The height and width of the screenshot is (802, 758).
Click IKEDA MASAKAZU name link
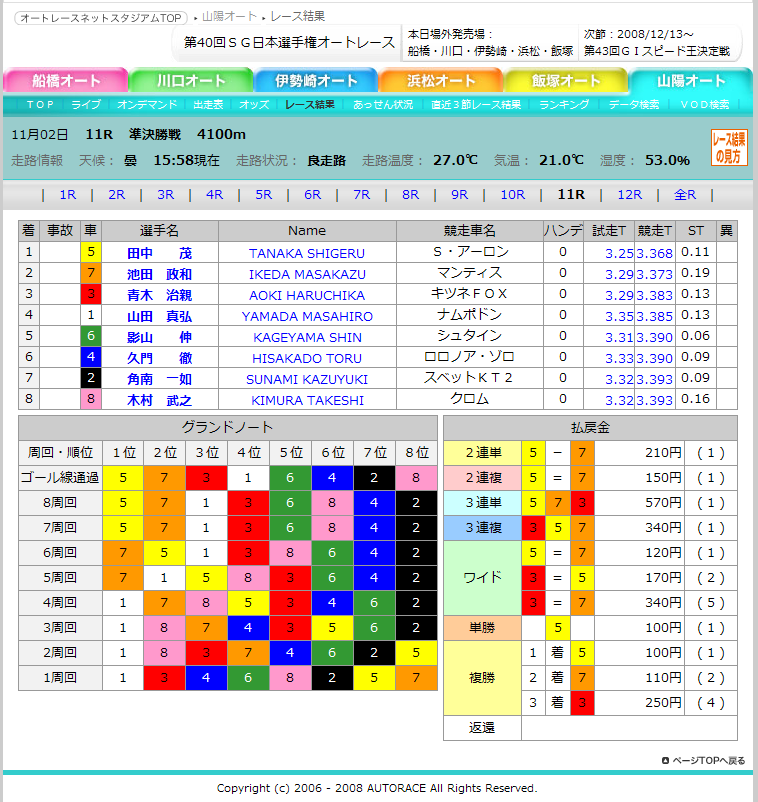pos(307,274)
